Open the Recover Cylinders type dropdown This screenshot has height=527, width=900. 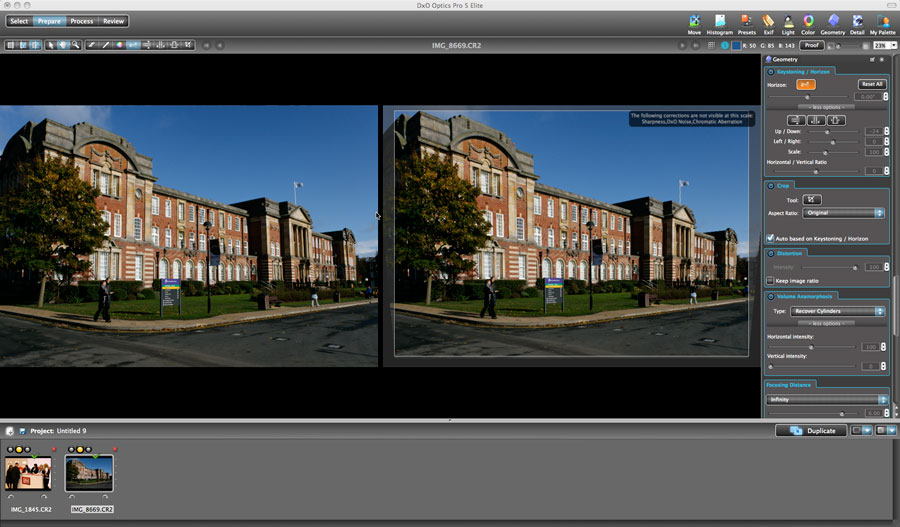(839, 311)
